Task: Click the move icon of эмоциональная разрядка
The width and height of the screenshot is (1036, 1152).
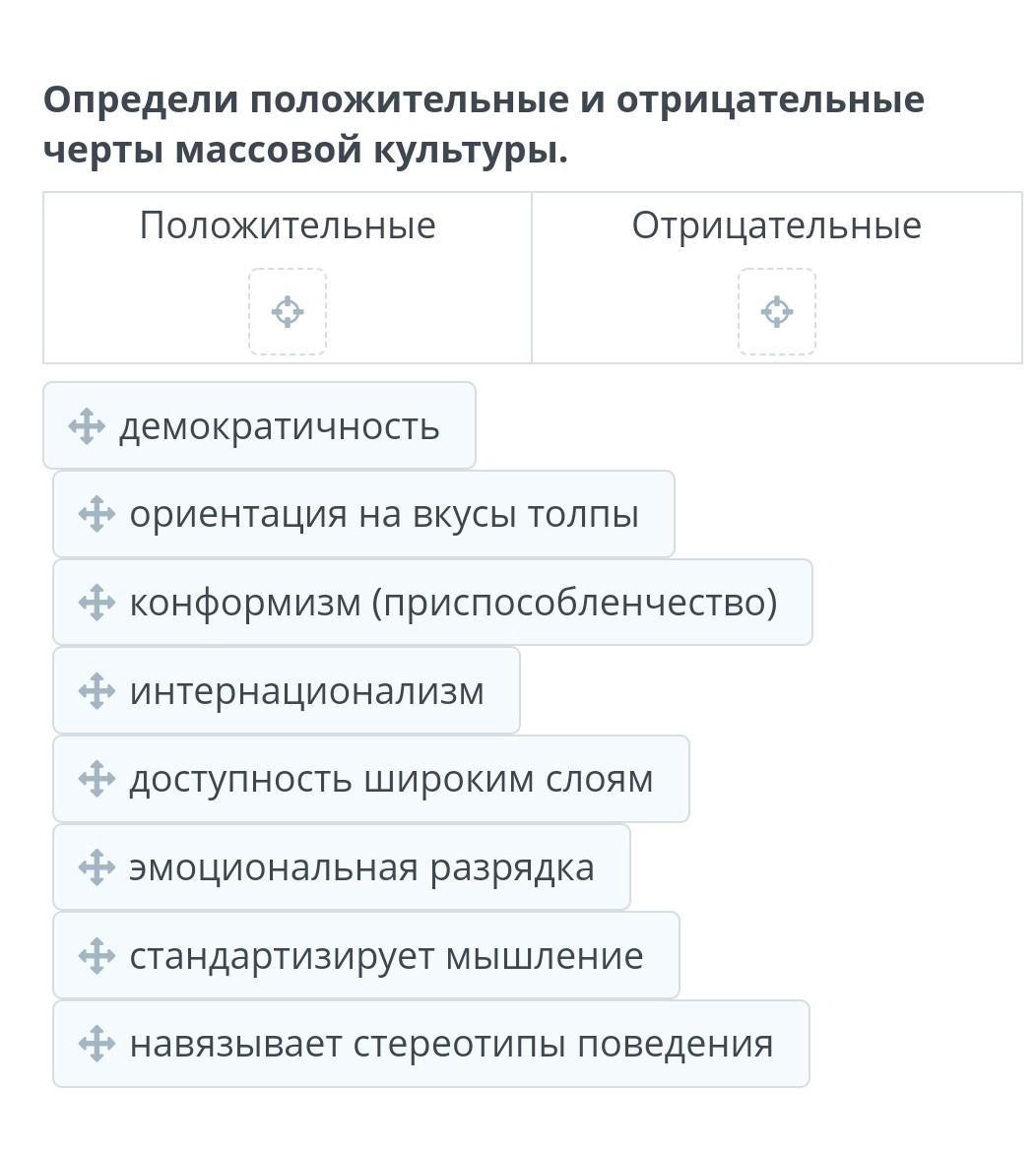Action: (x=97, y=867)
